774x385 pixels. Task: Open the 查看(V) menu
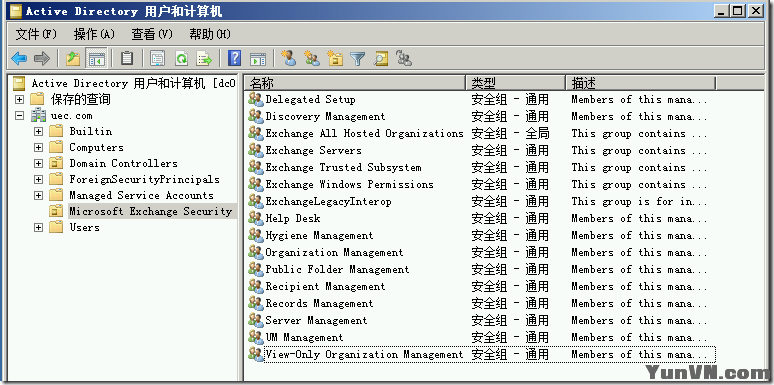pos(152,34)
